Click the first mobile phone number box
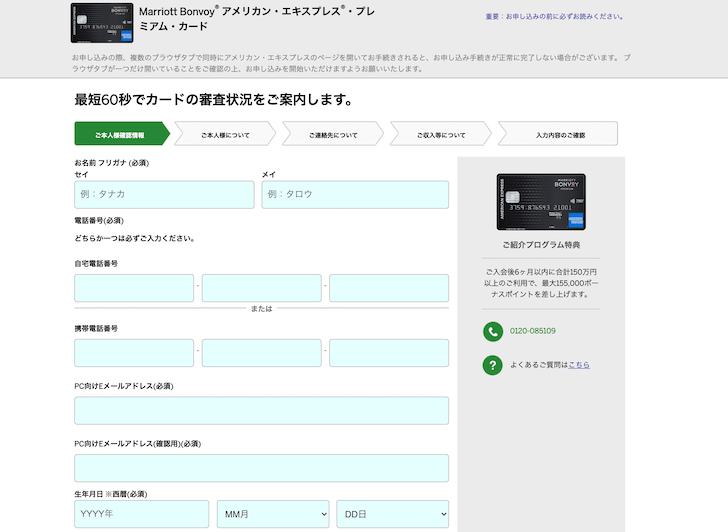Image resolution: width=728 pixels, height=532 pixels. (x=134, y=353)
